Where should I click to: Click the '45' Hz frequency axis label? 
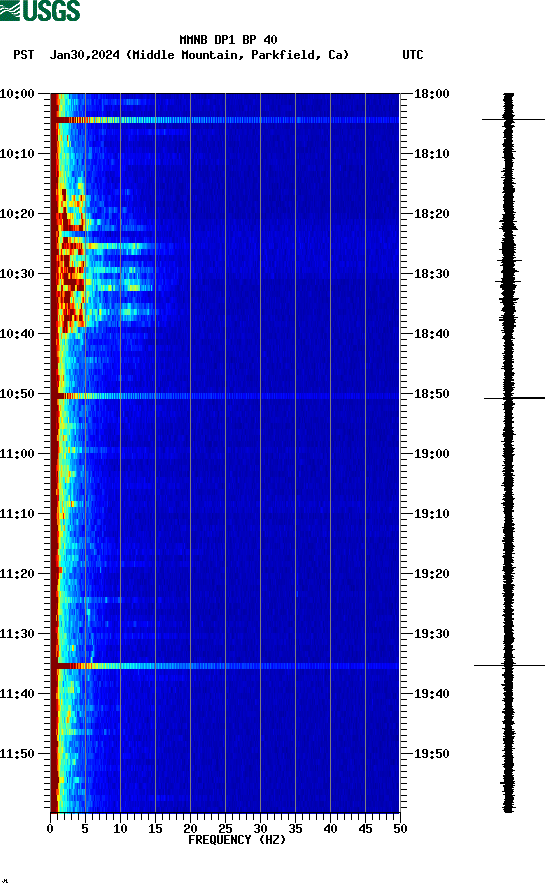click(365, 829)
